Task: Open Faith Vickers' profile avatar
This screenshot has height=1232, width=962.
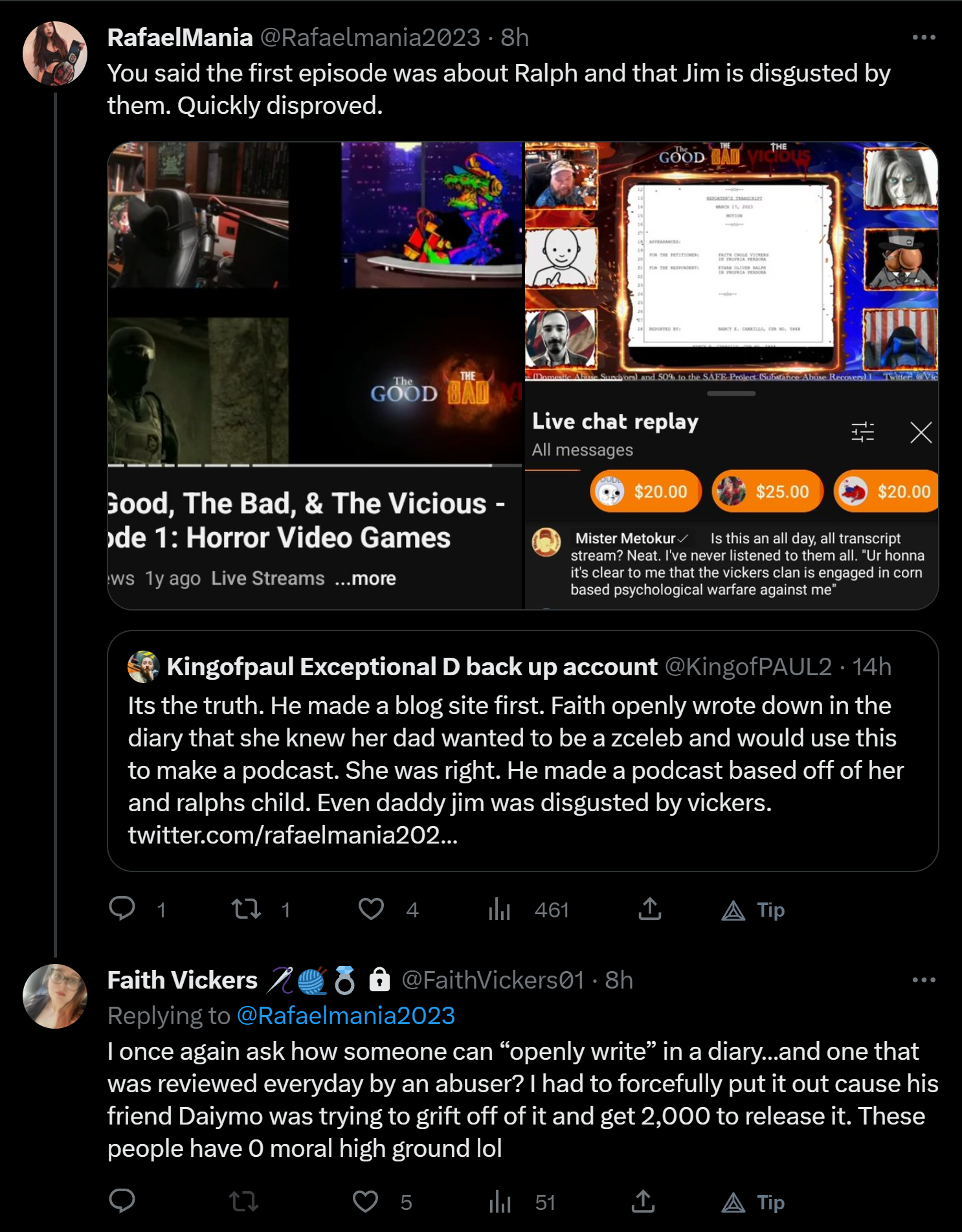Action: [55, 996]
